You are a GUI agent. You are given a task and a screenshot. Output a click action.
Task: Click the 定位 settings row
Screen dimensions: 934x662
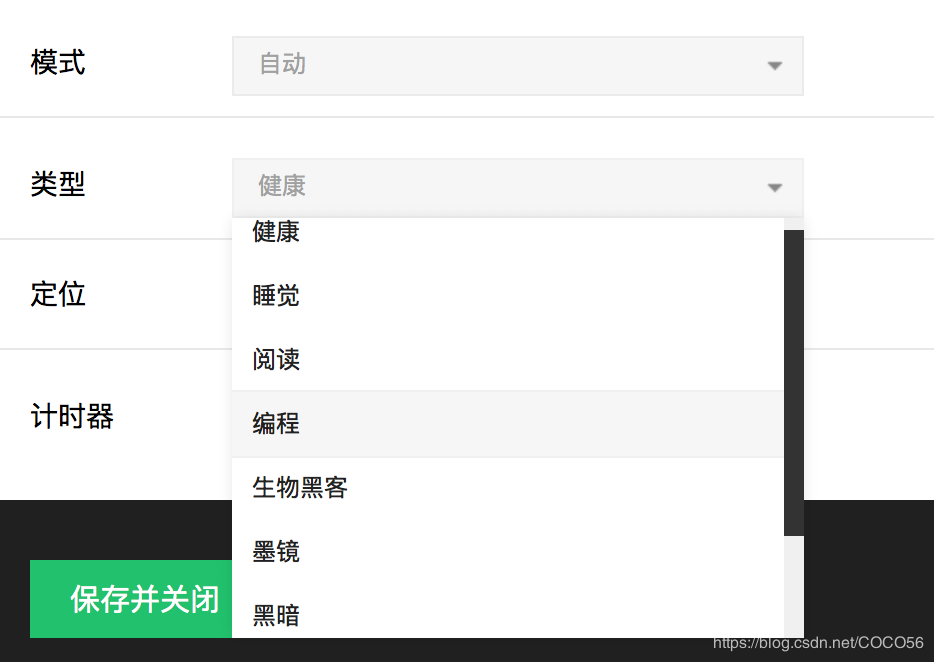[x=57, y=295]
